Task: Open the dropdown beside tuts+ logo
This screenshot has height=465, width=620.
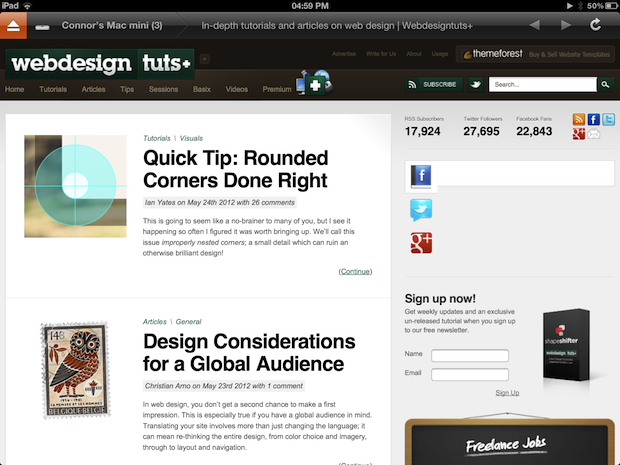Action: 204,59
